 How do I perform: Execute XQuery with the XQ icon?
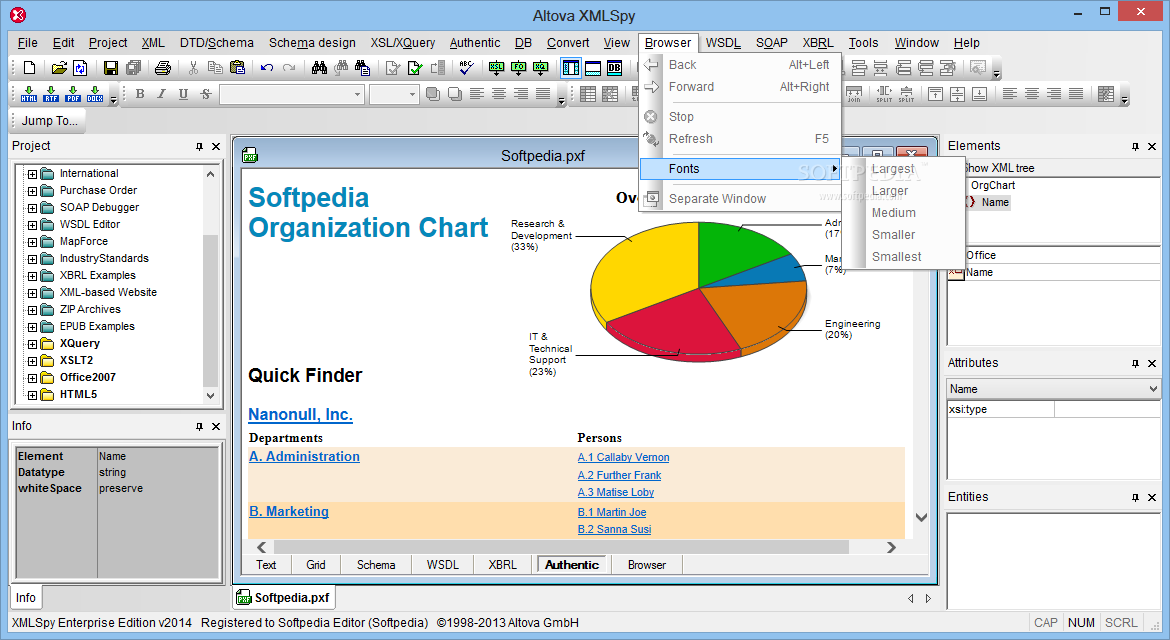[541, 68]
